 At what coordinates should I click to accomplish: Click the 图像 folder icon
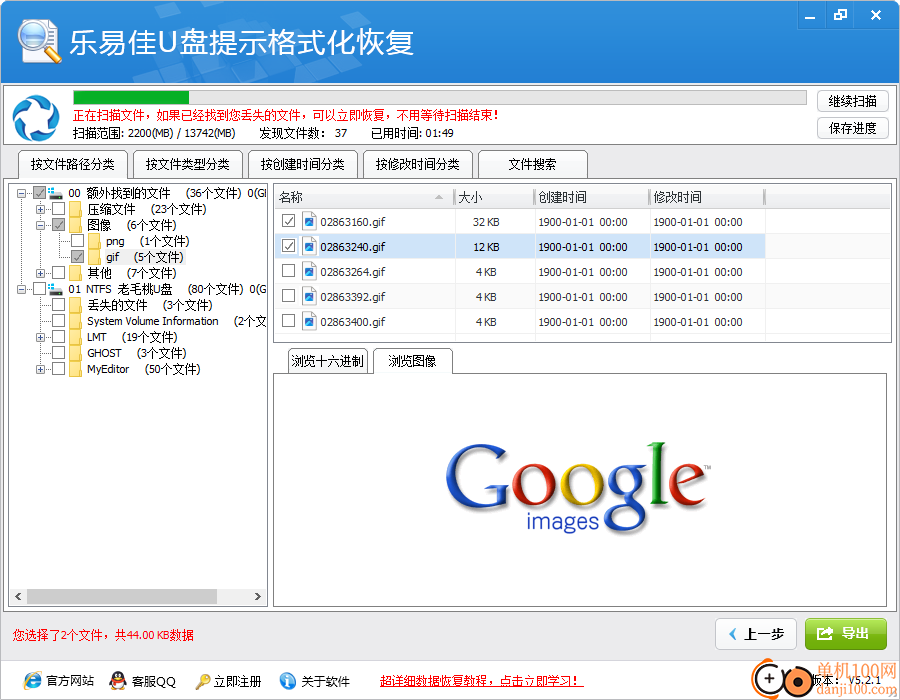pyautogui.click(x=75, y=225)
